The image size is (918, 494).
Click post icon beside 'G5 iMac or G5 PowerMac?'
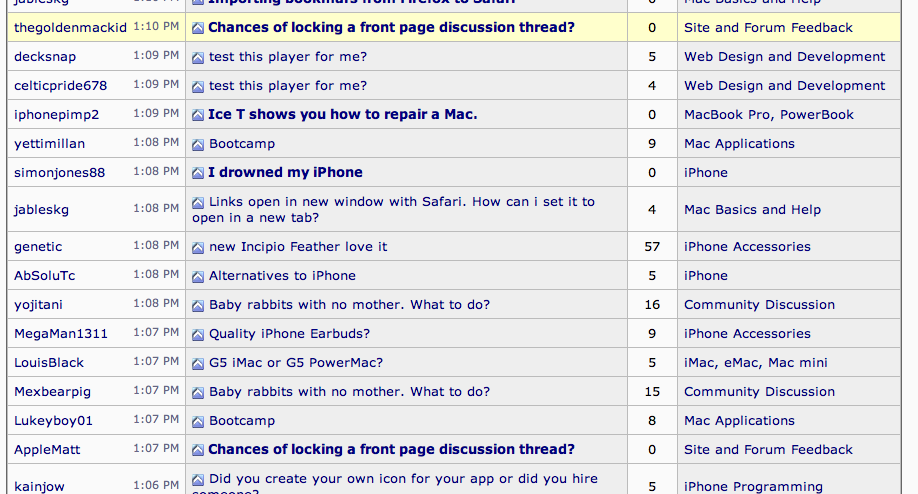[x=198, y=363]
